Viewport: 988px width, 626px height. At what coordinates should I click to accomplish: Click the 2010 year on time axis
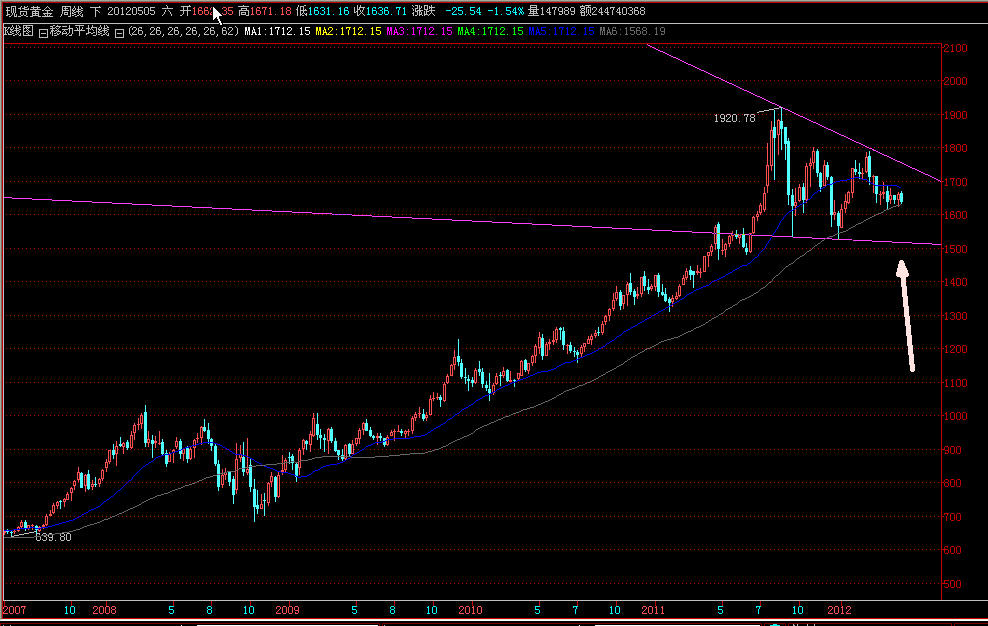pos(470,610)
